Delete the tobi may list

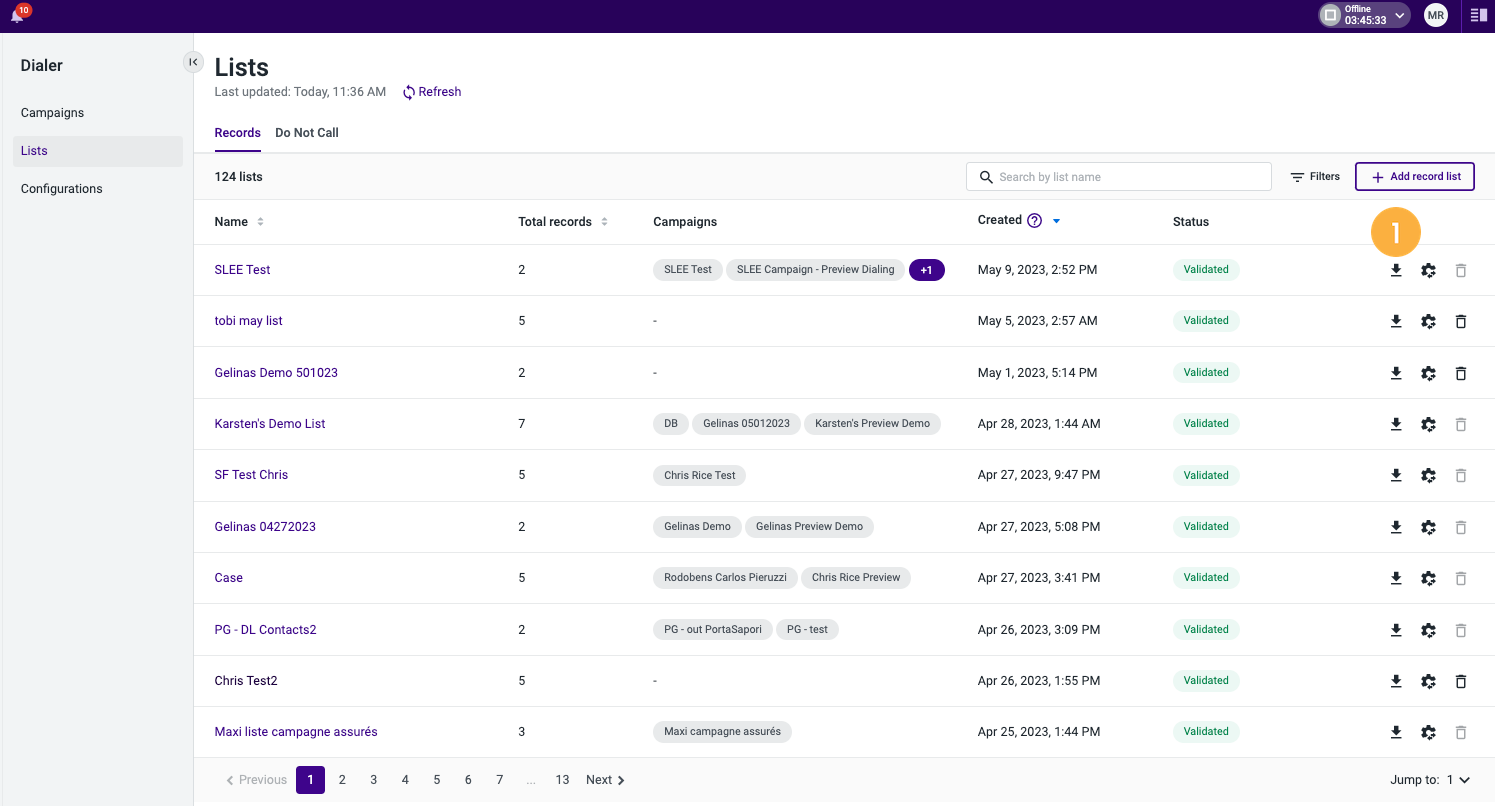[x=1461, y=321]
